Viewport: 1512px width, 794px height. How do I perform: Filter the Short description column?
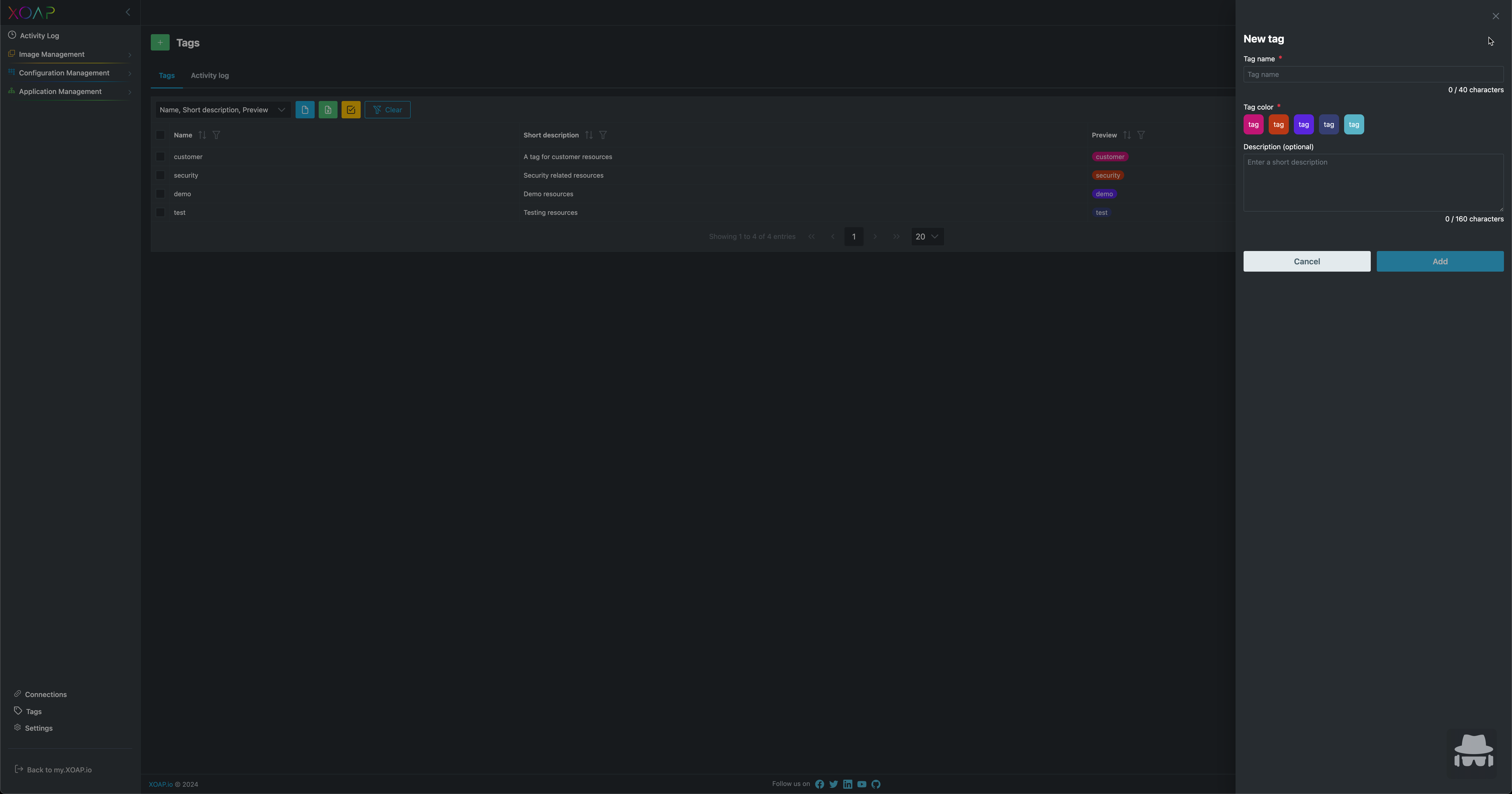(x=603, y=135)
